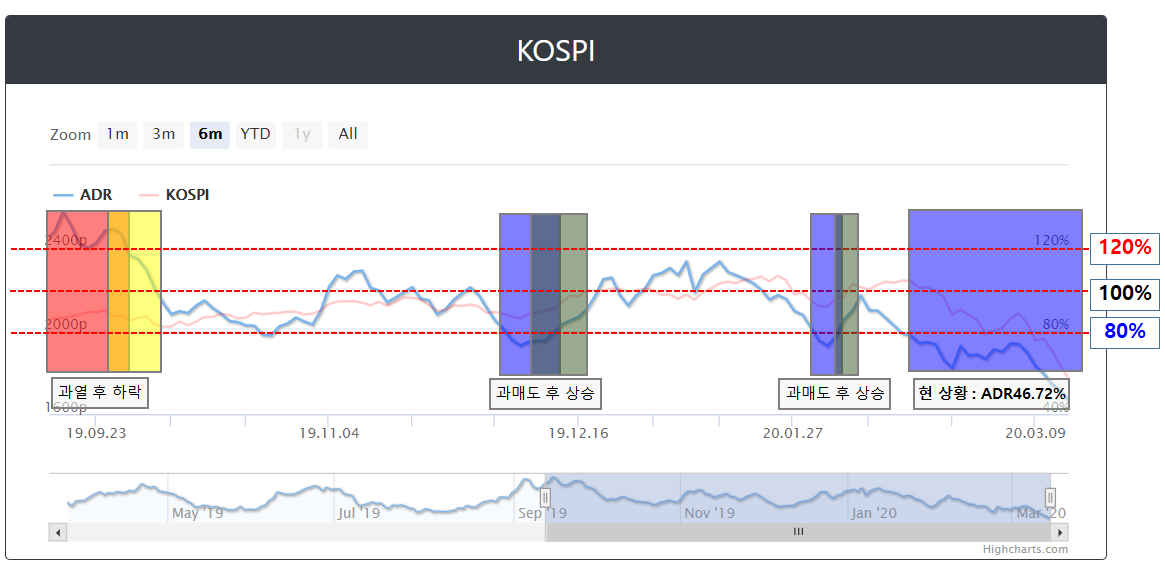This screenshot has height=575, width=1165.
Task: Click the Jul '19 navigator label
Action: [360, 513]
